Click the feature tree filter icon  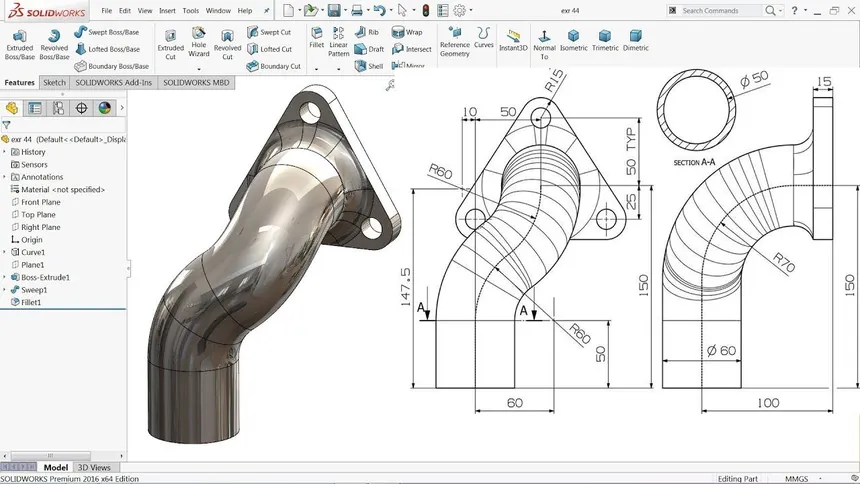click(x=7, y=125)
